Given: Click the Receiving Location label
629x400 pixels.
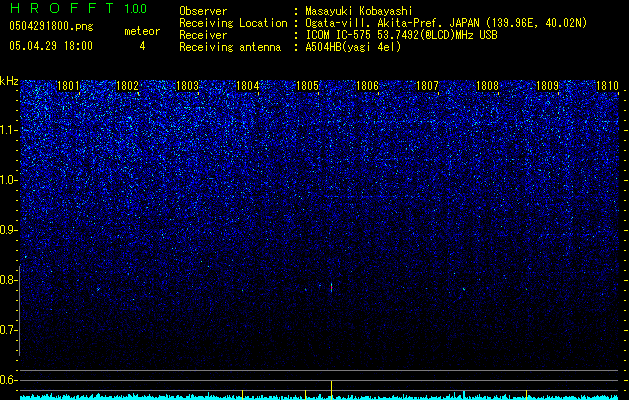Looking at the screenshot, I should [x=233, y=23].
